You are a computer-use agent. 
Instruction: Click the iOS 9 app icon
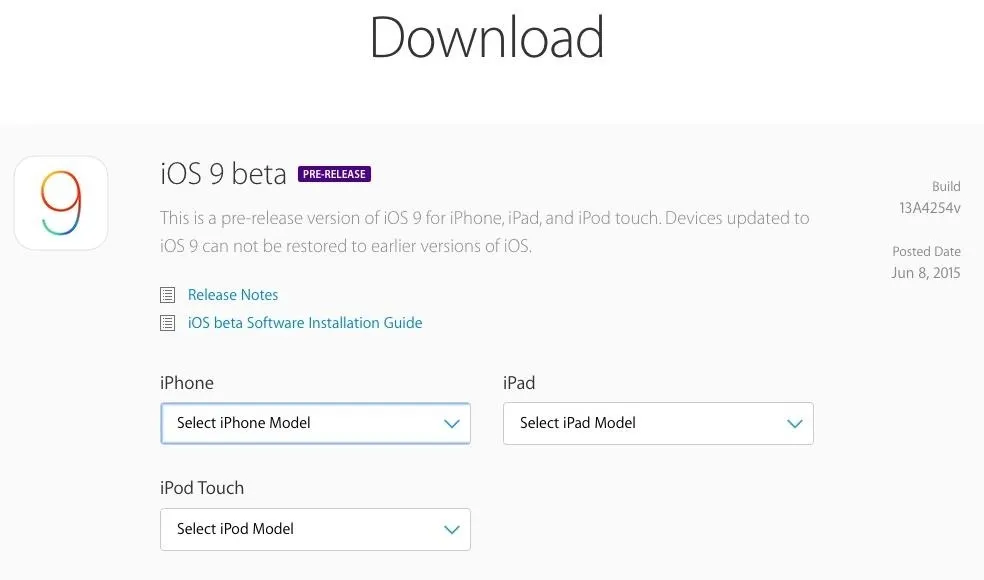coord(61,203)
